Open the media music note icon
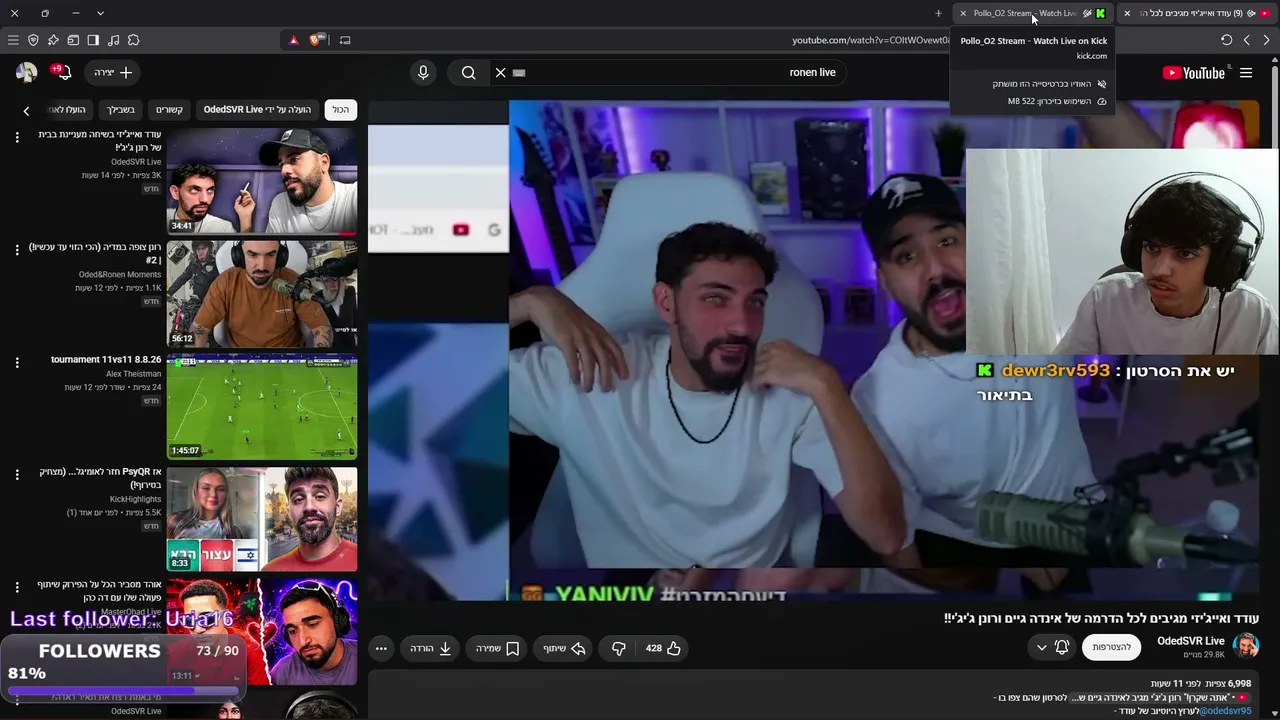Screen dimensions: 1280x720 pos(113,40)
